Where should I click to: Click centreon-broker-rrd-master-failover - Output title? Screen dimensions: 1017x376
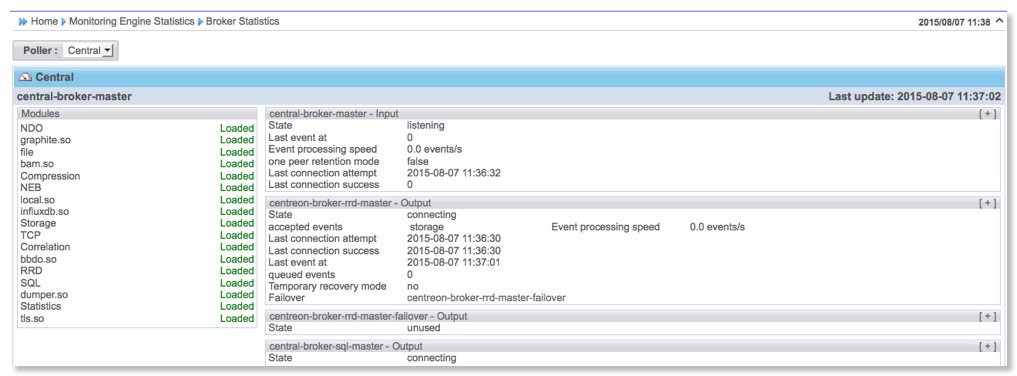(368, 316)
